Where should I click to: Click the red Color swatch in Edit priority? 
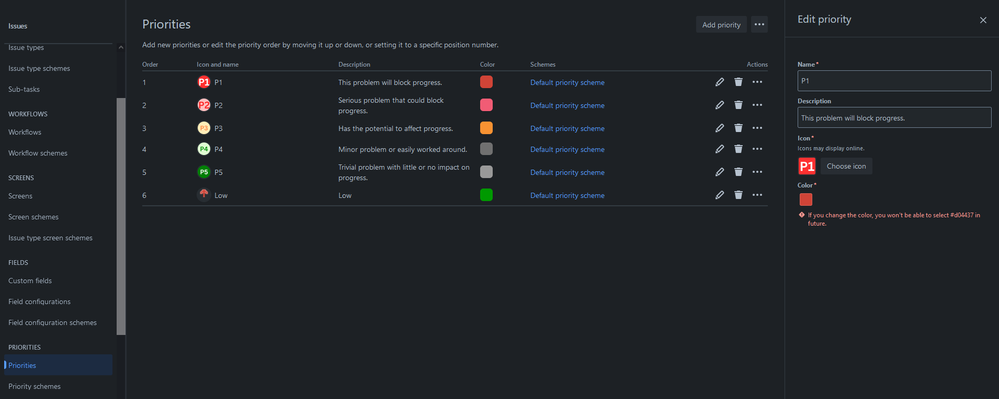(806, 200)
